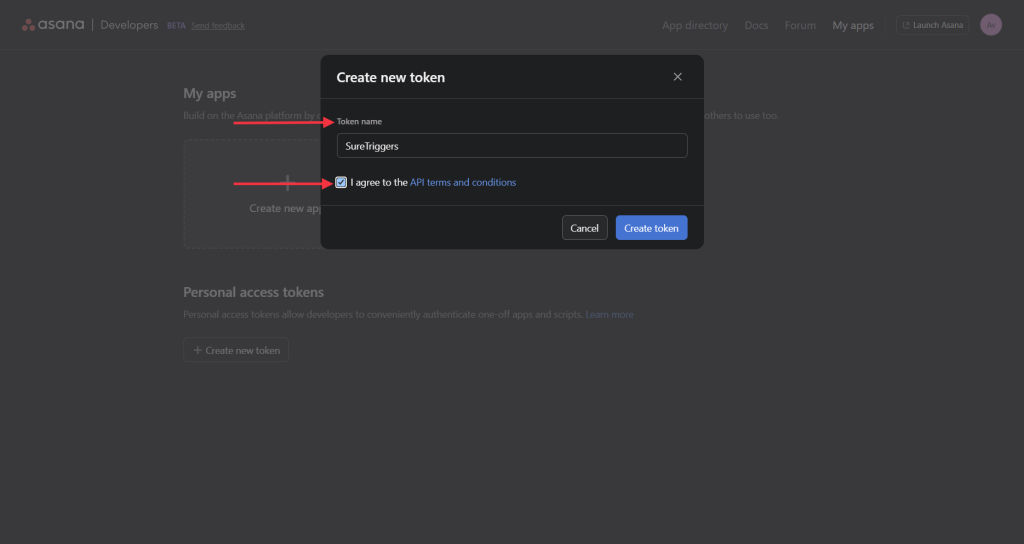Screen dimensions: 1024x544
Task: Click the BETA badge in header
Action: [x=176, y=26]
